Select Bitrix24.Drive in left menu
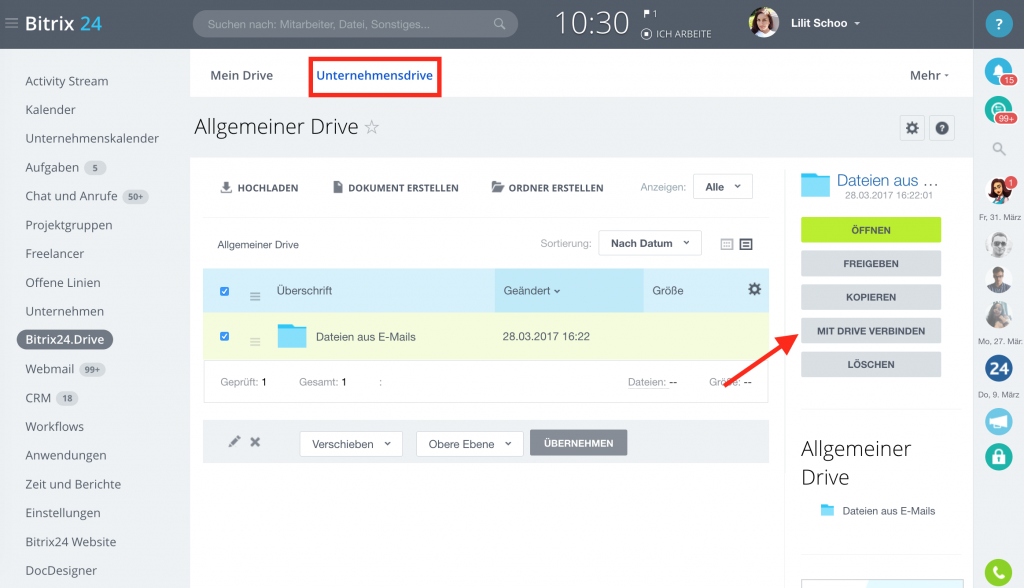The height and width of the screenshot is (588, 1024). [x=65, y=340]
